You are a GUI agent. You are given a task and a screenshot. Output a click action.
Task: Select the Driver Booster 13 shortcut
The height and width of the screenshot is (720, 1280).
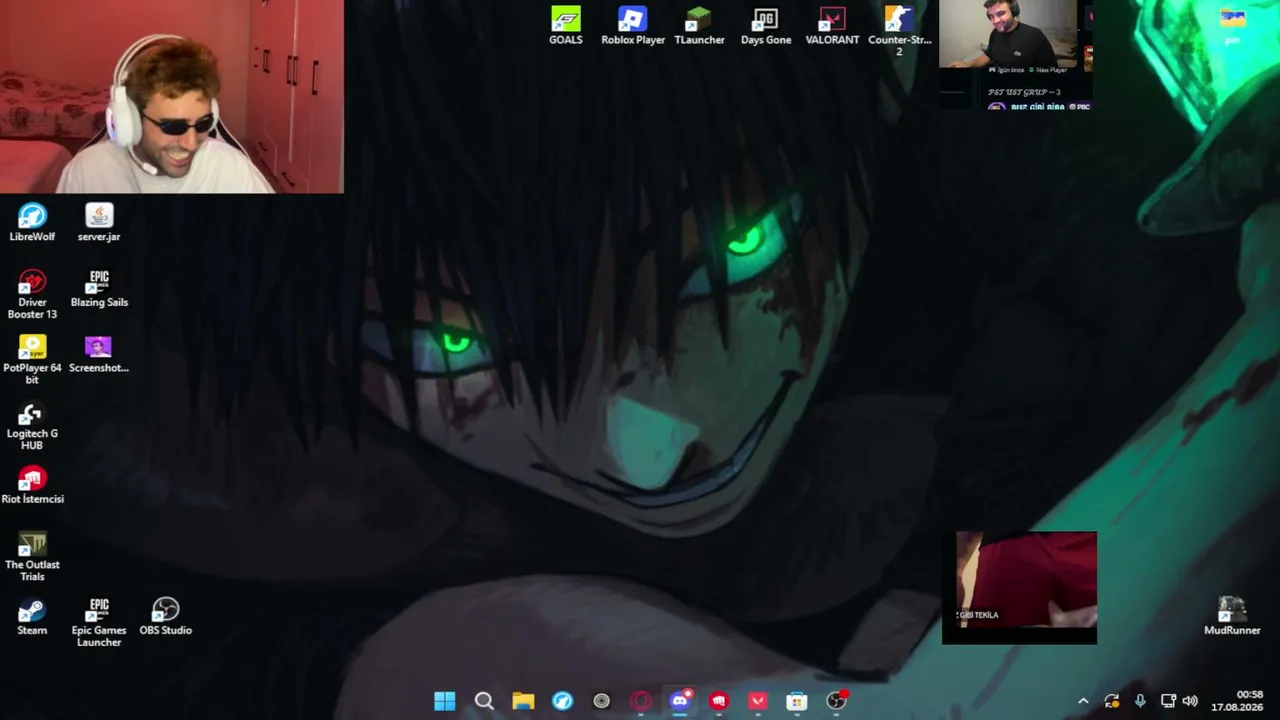(32, 294)
